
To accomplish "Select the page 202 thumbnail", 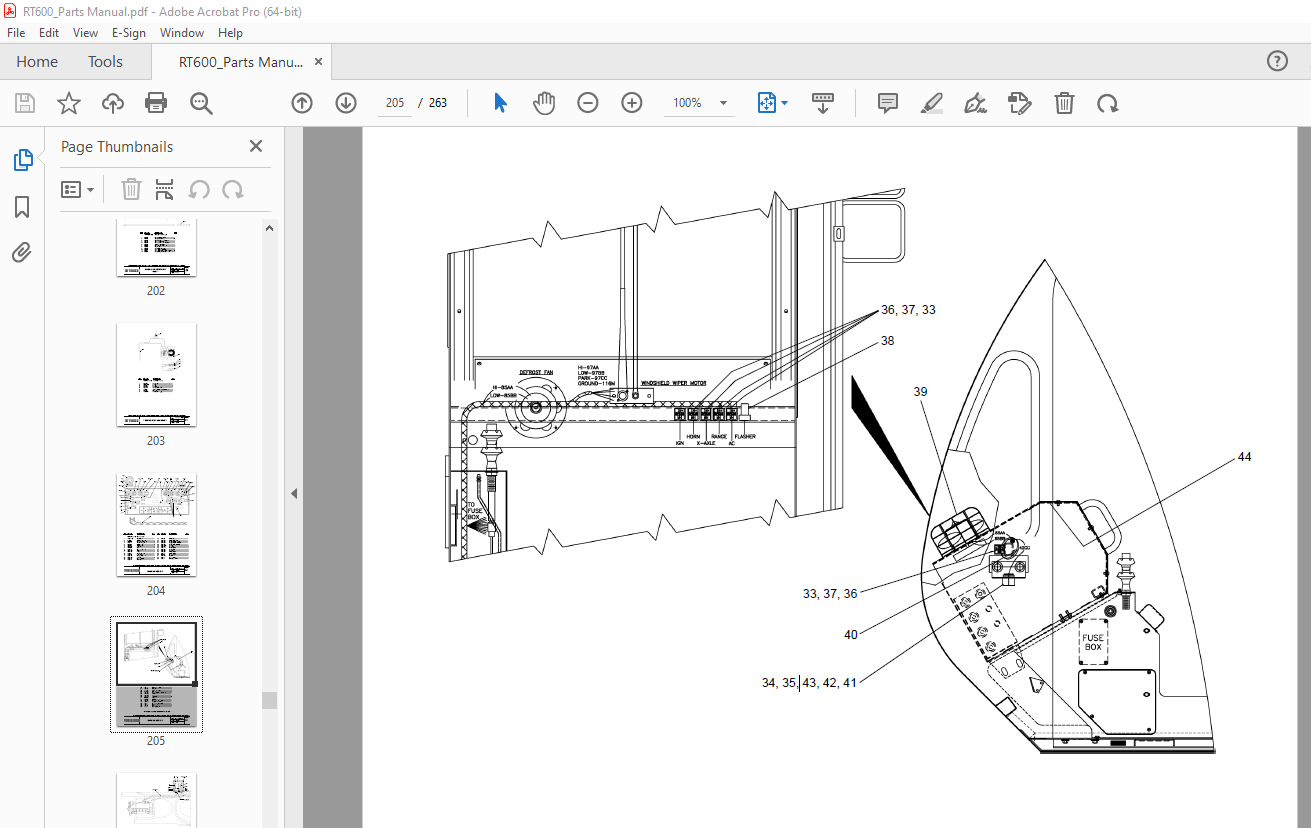I will [x=156, y=249].
